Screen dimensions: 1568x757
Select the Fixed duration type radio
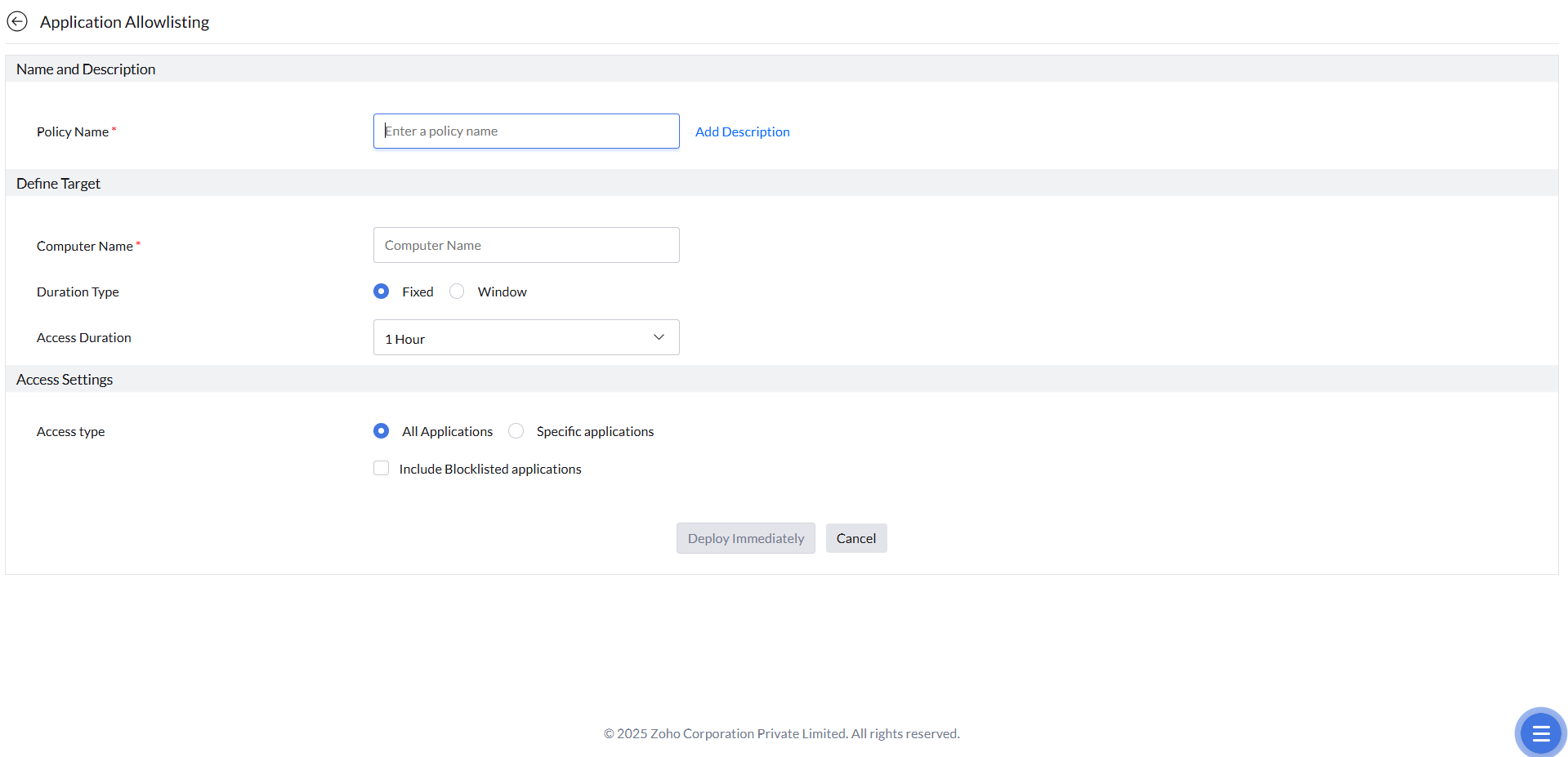coord(382,292)
